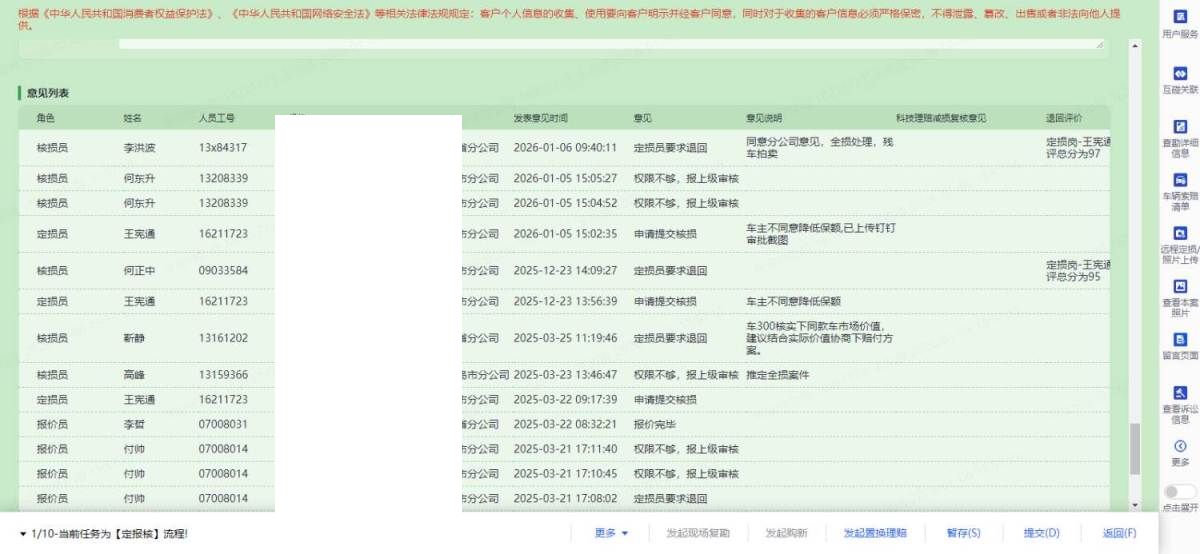
Task: Open the 查看诉讼信息 icon
Action: click(x=1180, y=393)
